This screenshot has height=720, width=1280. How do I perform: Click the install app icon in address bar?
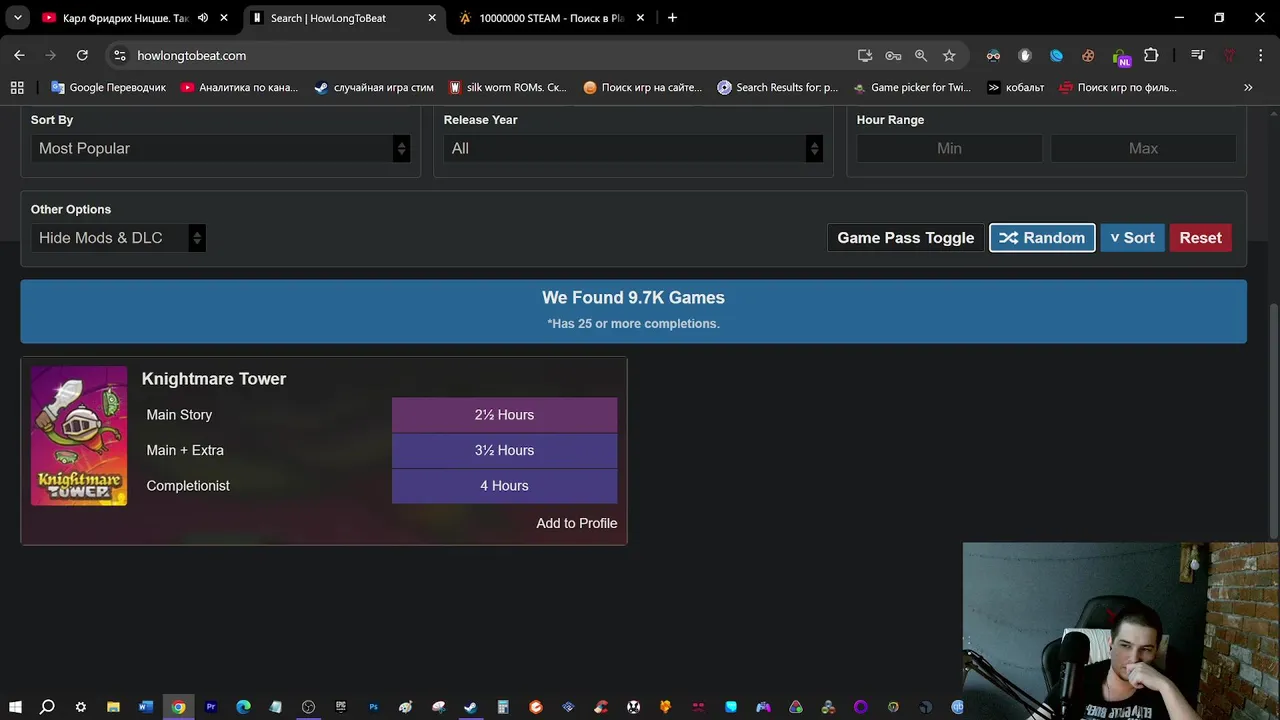865,56
